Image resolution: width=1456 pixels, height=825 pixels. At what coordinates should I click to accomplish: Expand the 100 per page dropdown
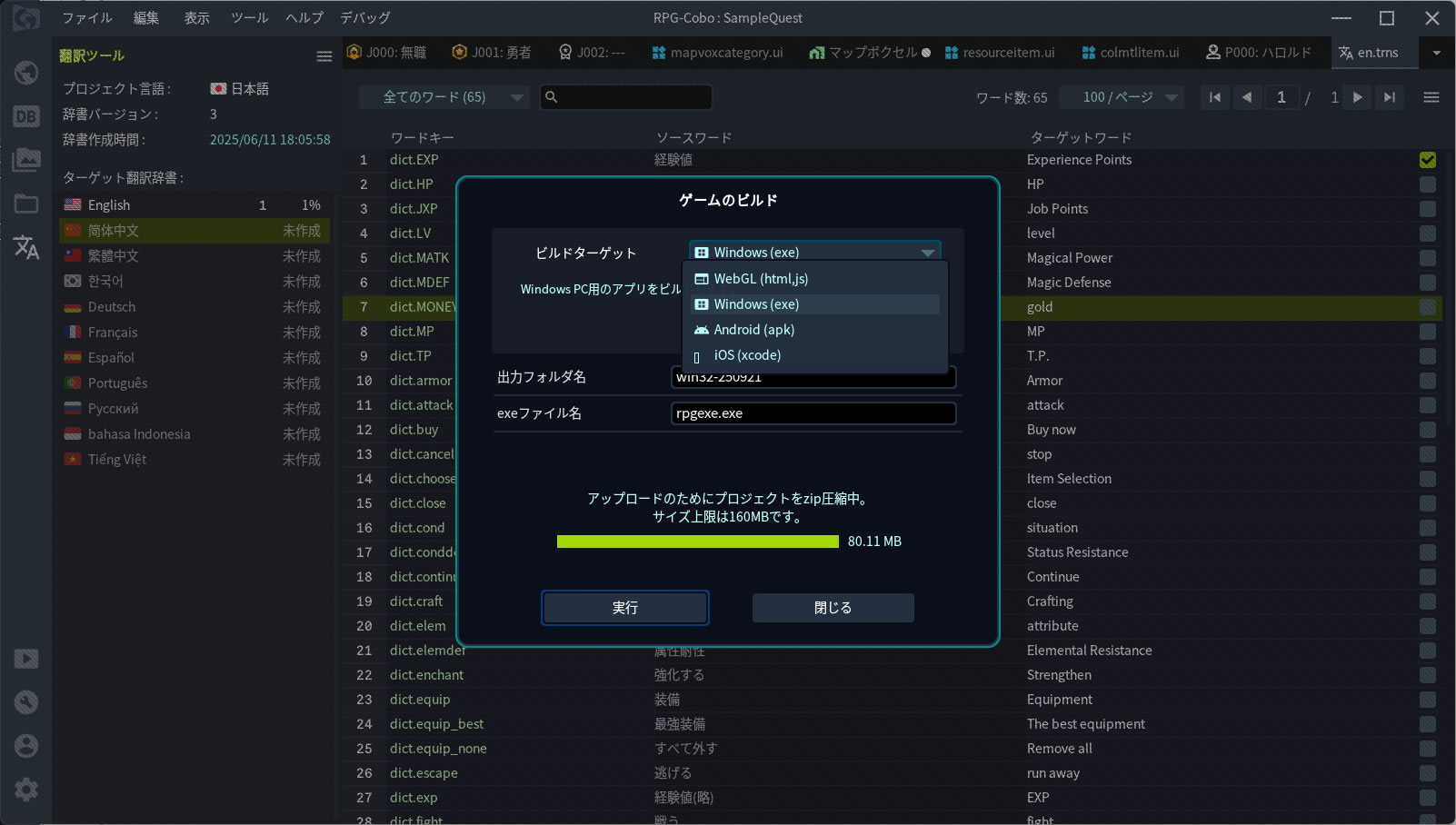coord(1130,97)
